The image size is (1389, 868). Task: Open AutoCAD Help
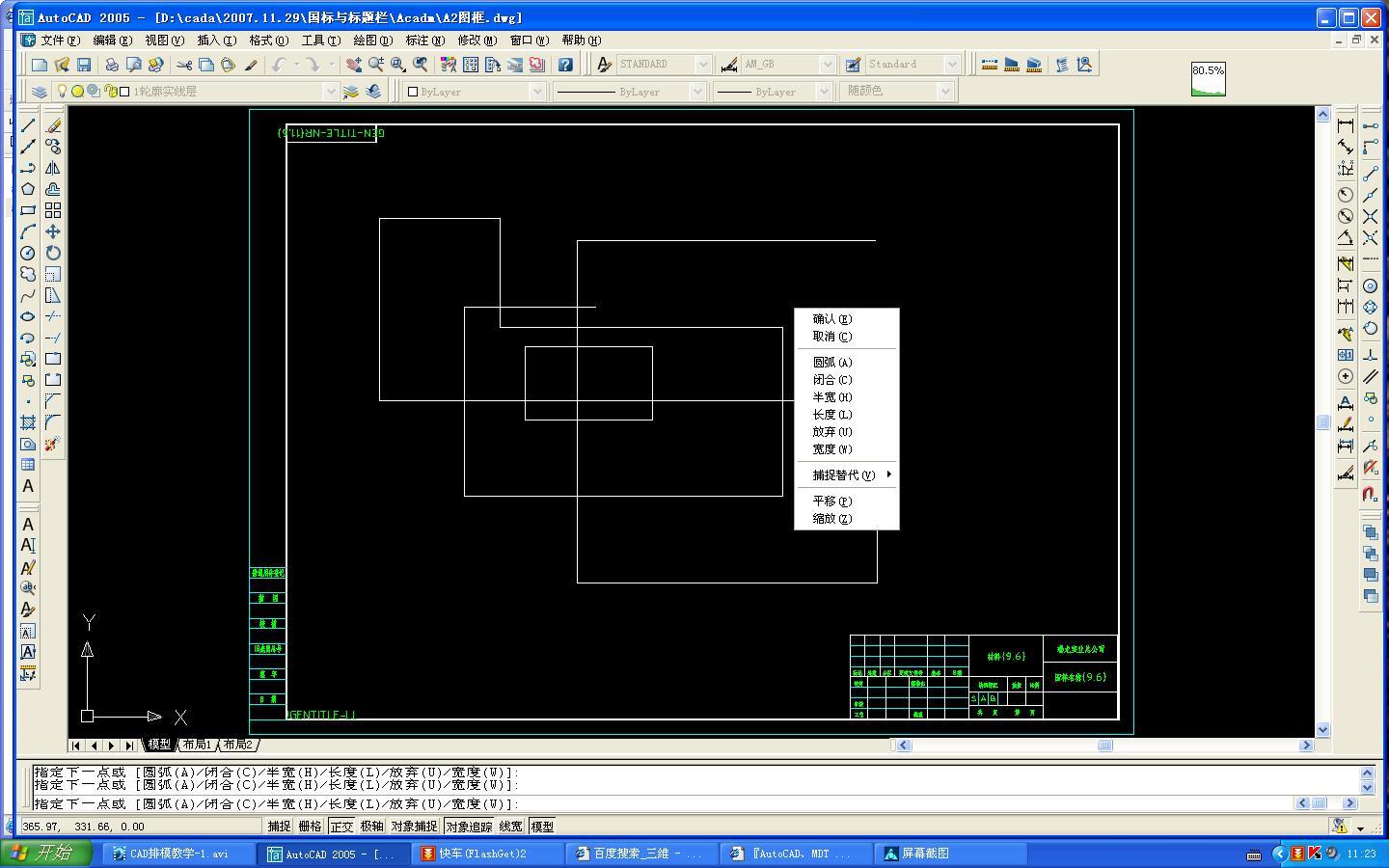click(x=565, y=65)
